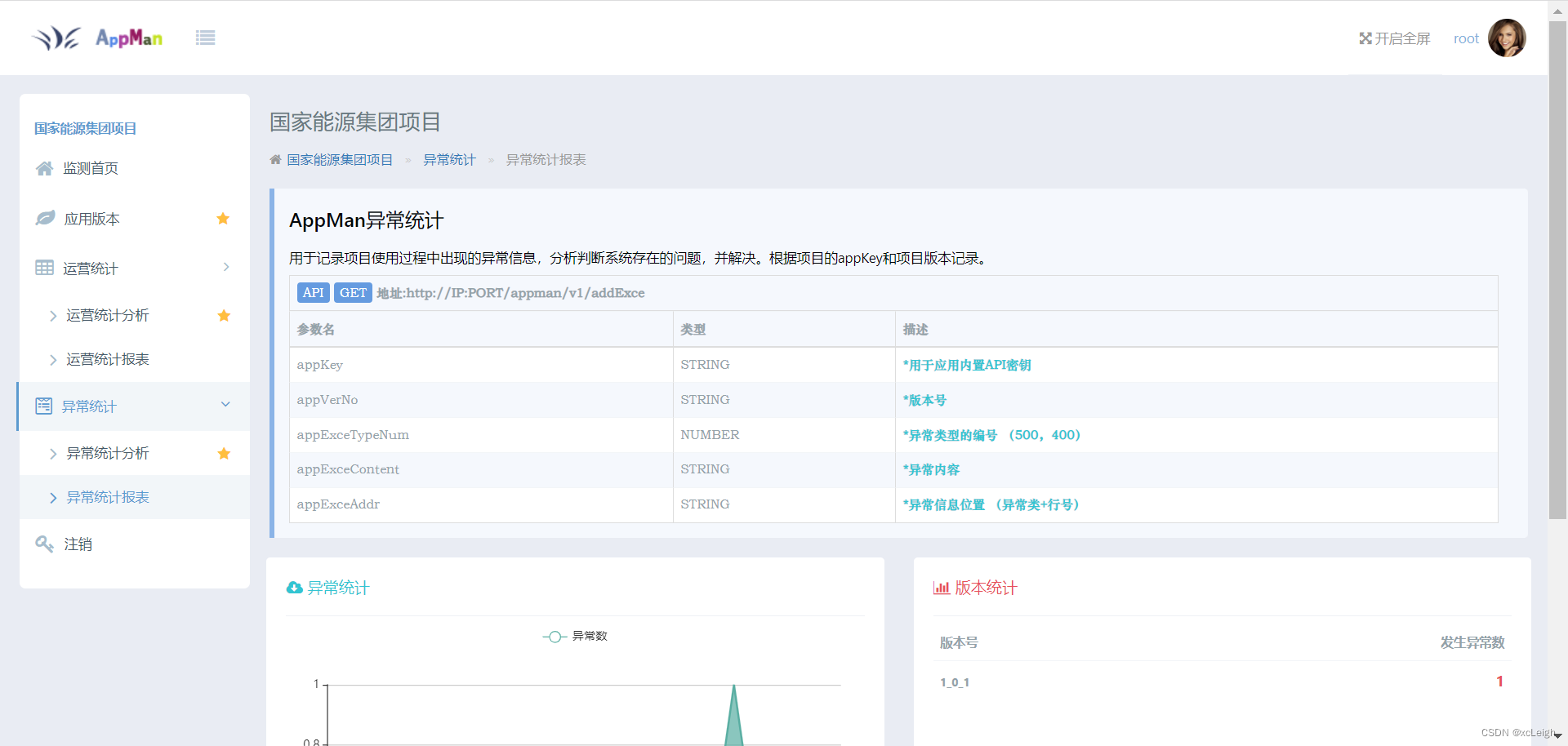Click the bar chart icon beside 版本统计

point(942,588)
